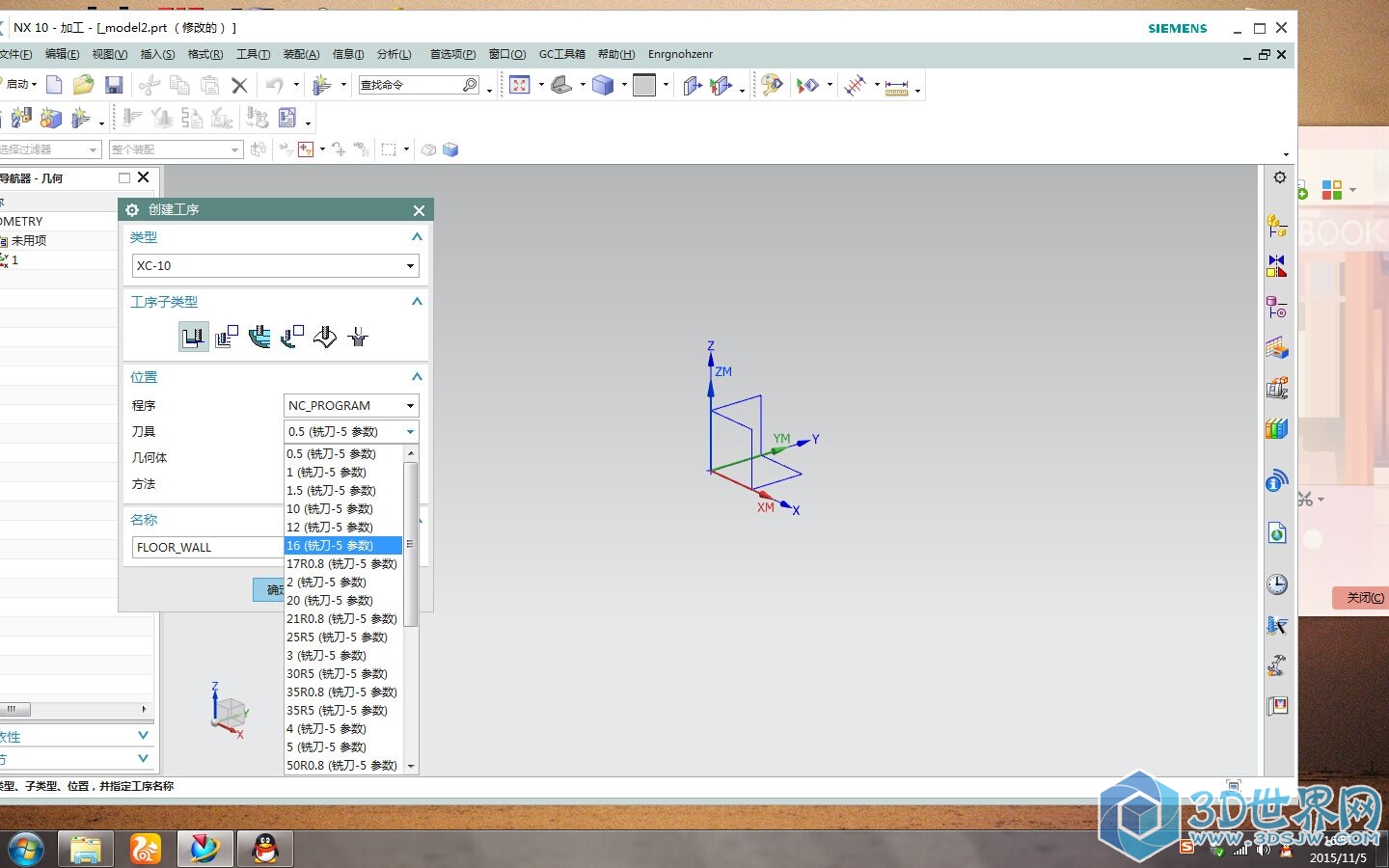Choose tool 1.5 (铣刀-5 参数)

[343, 490]
